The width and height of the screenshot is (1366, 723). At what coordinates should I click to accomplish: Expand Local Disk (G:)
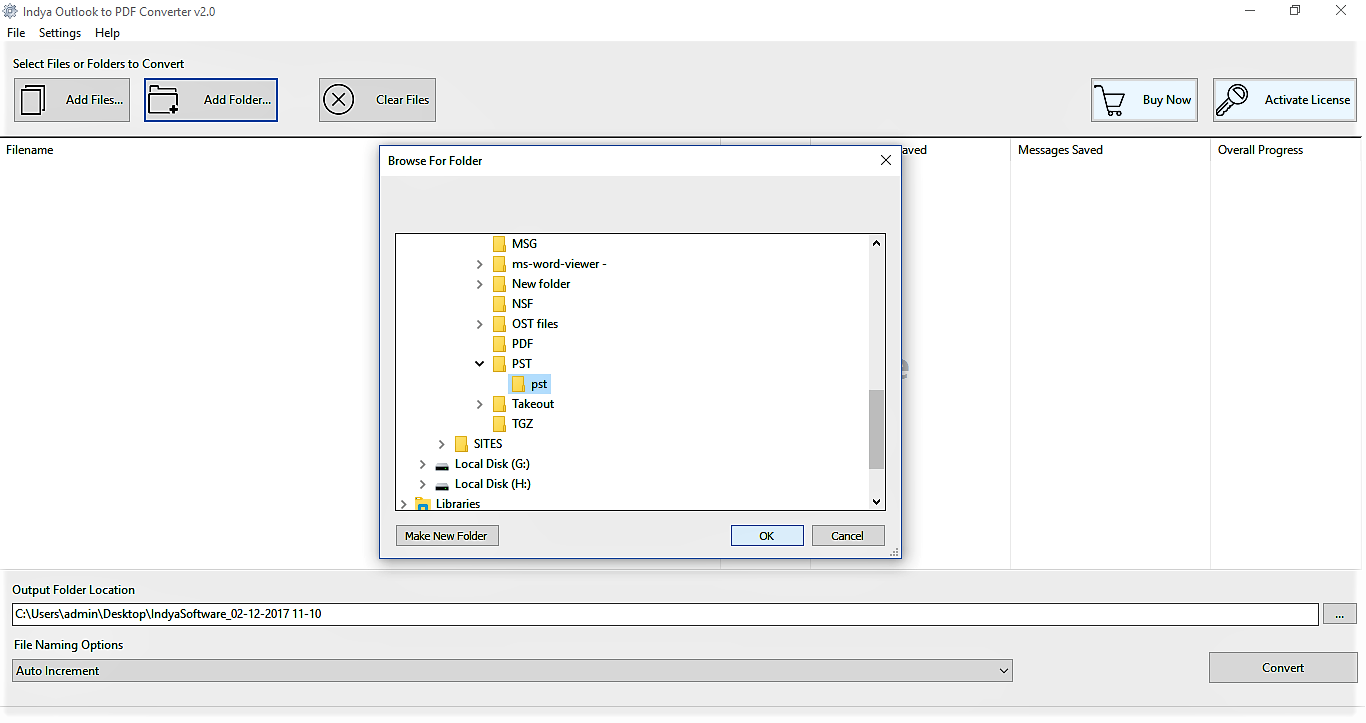[x=423, y=464]
